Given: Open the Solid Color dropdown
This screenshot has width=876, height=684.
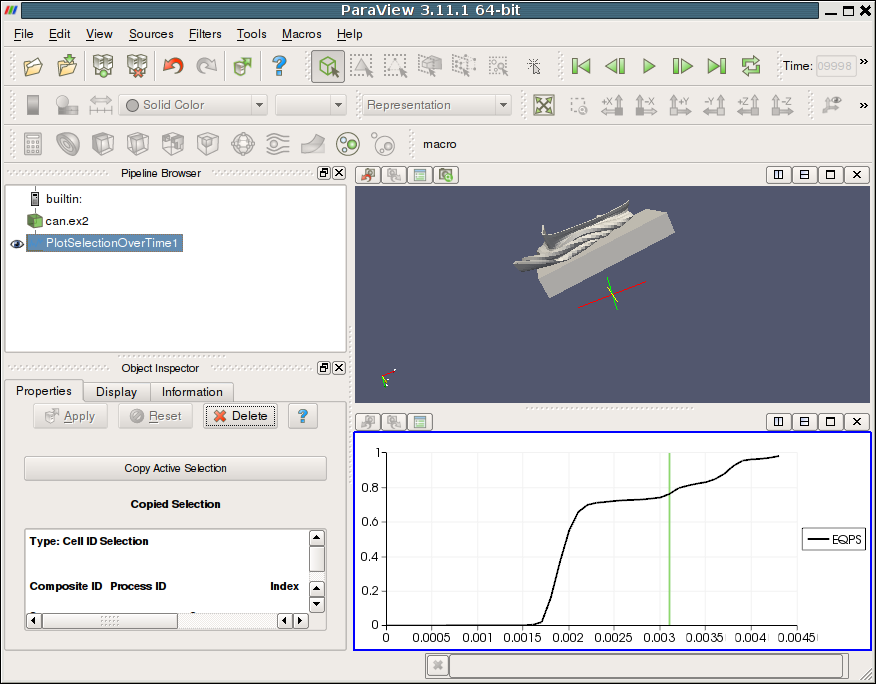Looking at the screenshot, I should 193,105.
